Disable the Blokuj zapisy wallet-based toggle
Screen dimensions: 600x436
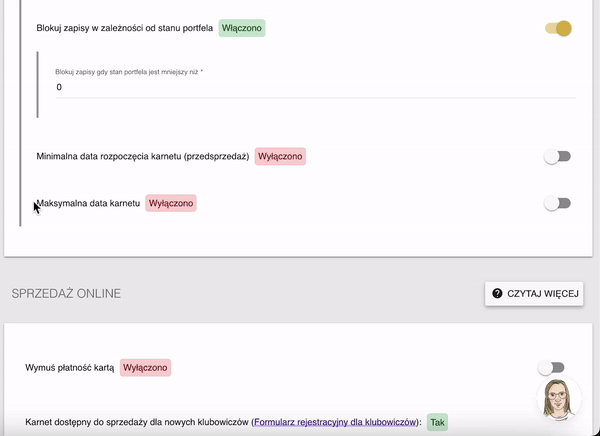(558, 28)
